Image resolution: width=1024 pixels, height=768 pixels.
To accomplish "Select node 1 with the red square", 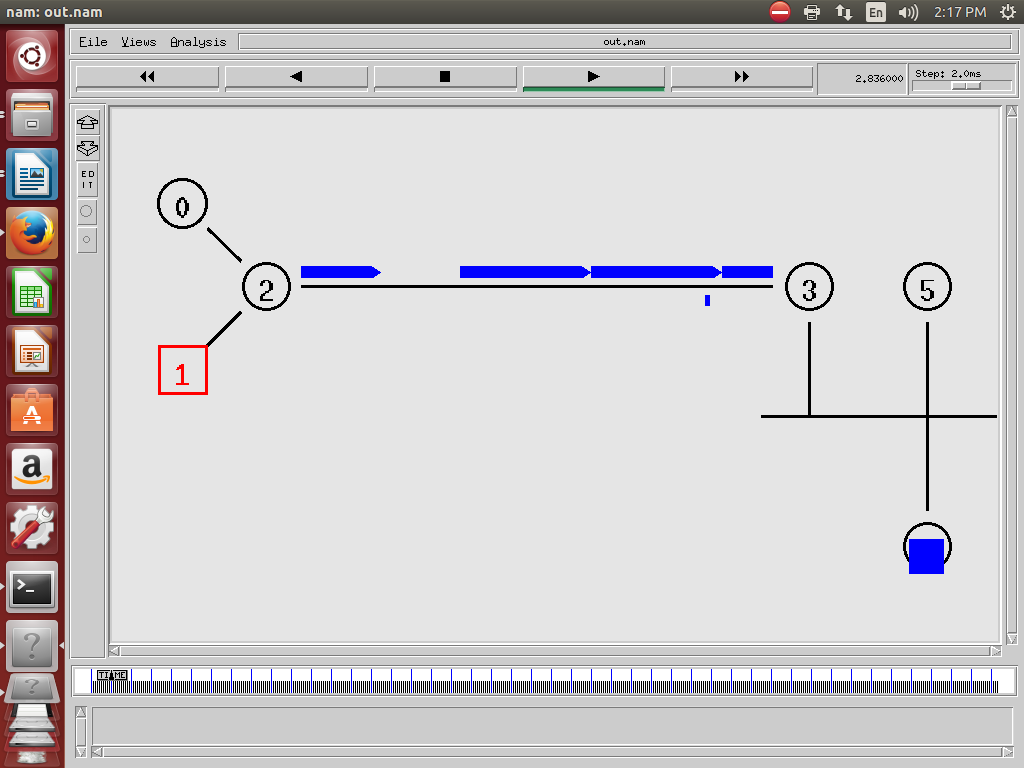I will click(x=182, y=370).
